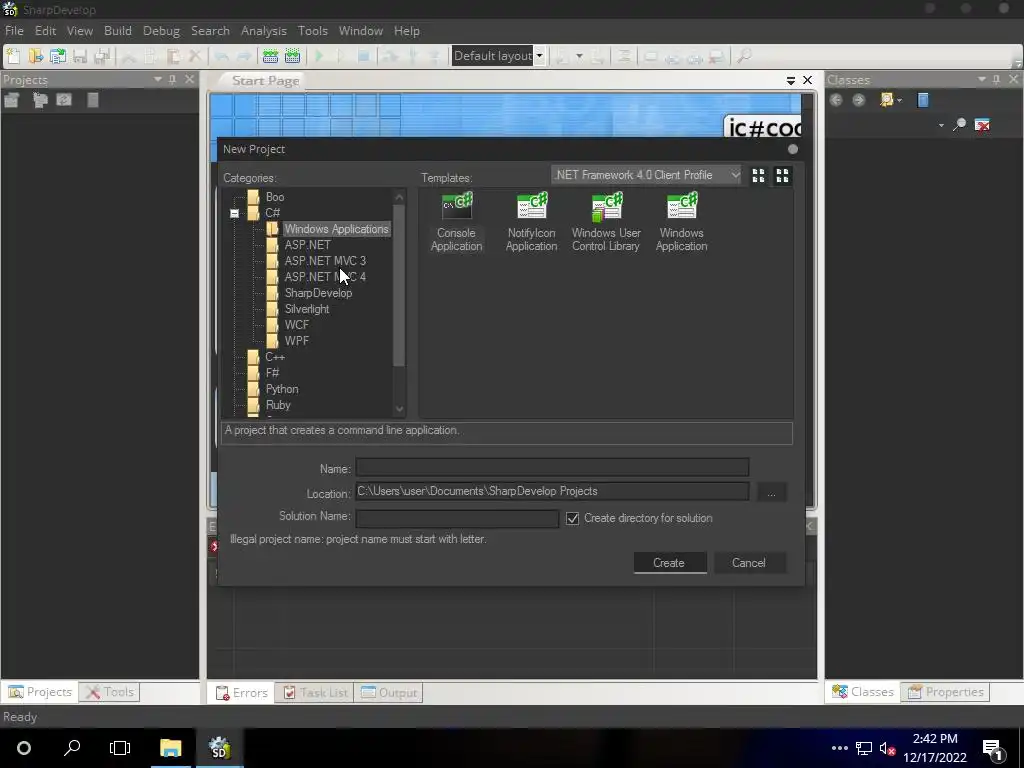The width and height of the screenshot is (1024, 768).
Task: Open the Build menu
Action: coord(118,31)
